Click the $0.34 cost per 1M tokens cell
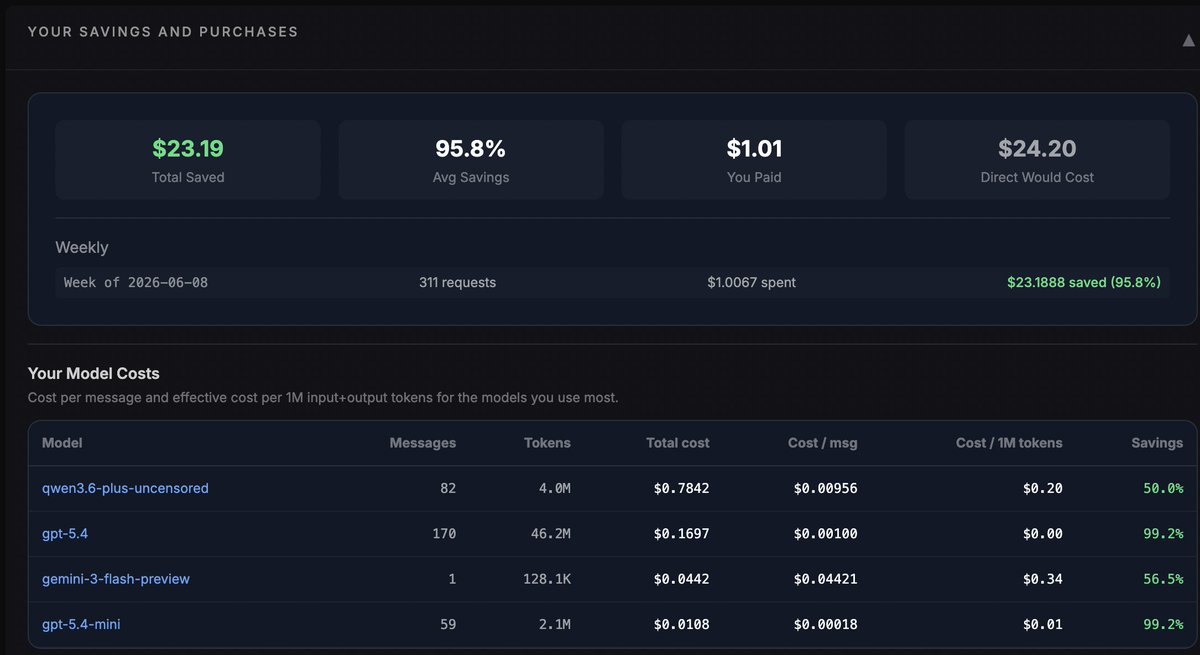The image size is (1200, 655). click(x=1043, y=579)
